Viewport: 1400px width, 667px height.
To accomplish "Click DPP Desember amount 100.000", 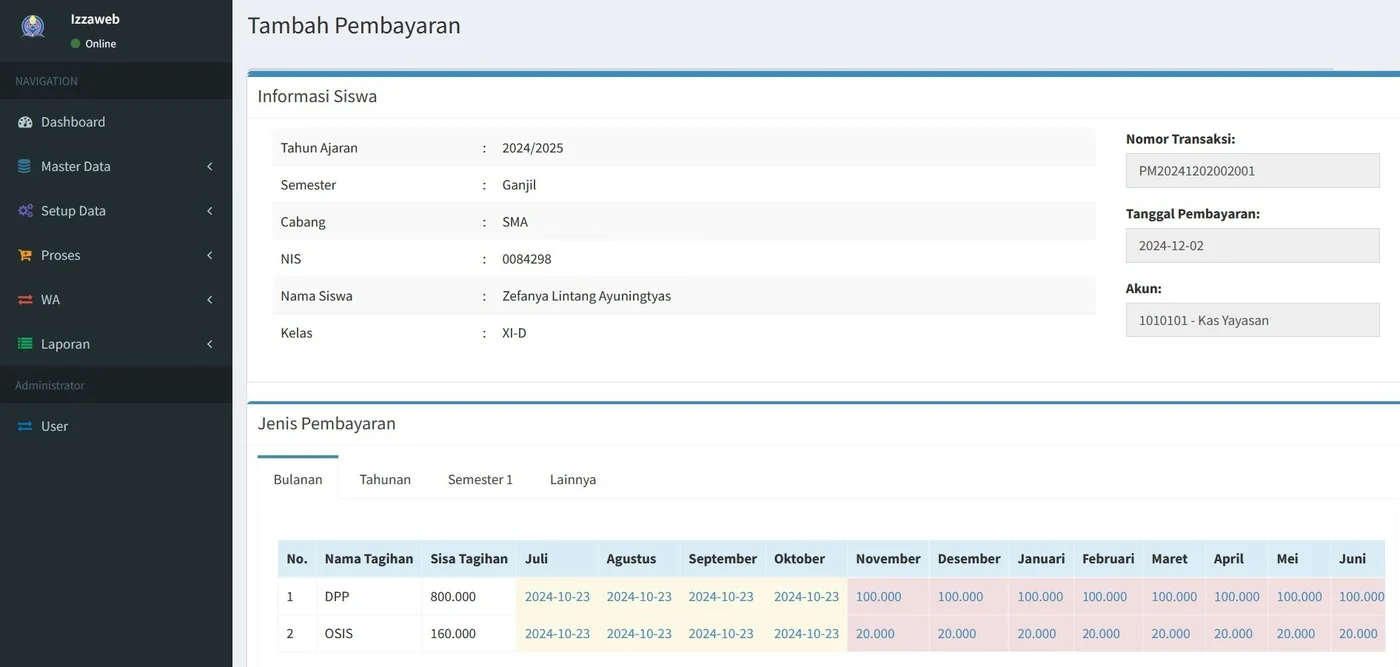I will 960,597.
